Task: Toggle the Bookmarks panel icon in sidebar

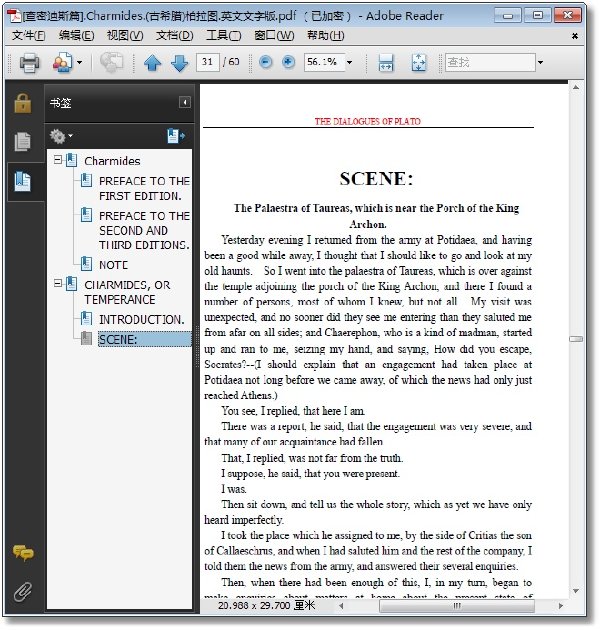Action: (x=23, y=181)
